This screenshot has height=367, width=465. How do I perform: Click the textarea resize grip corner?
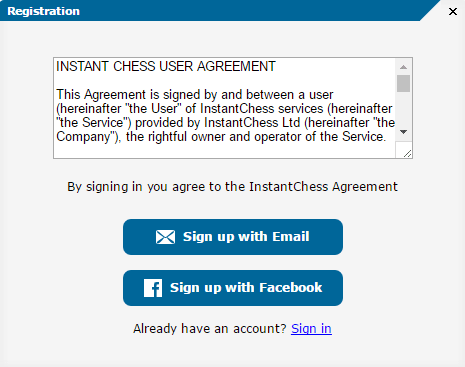click(407, 153)
